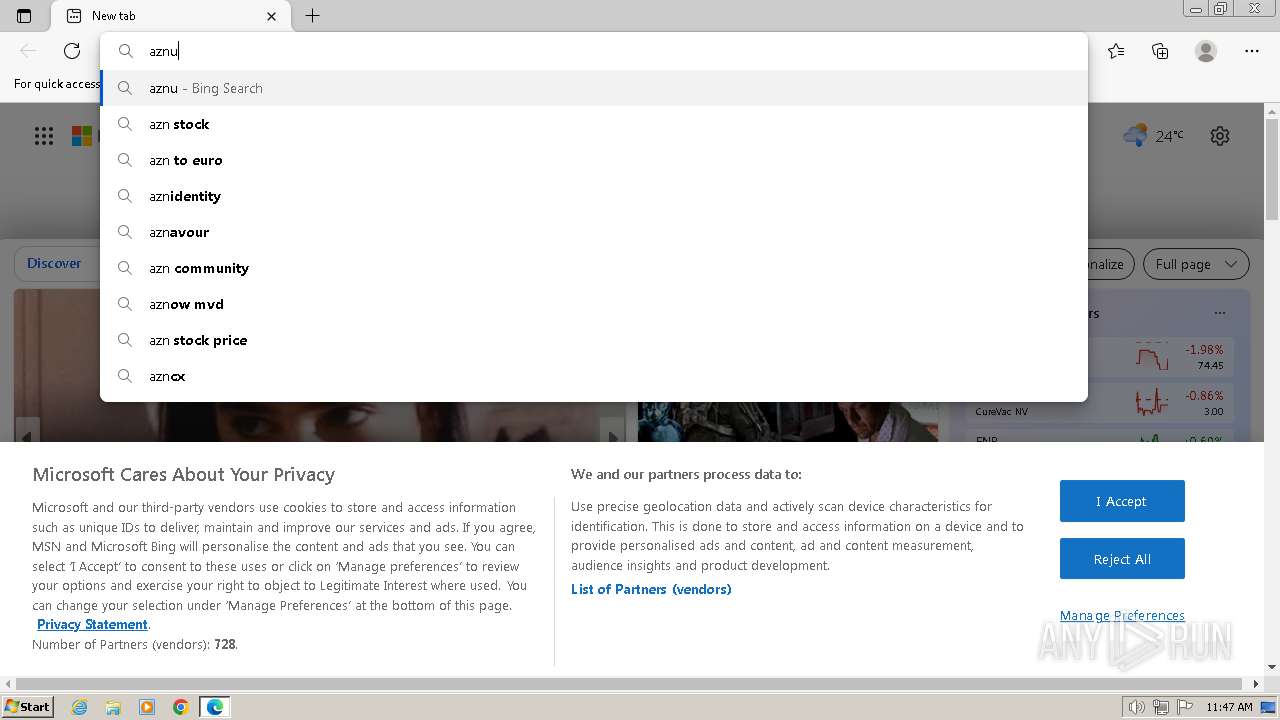Open page settings gear icon
The width and height of the screenshot is (1280, 720).
pyautogui.click(x=1220, y=136)
